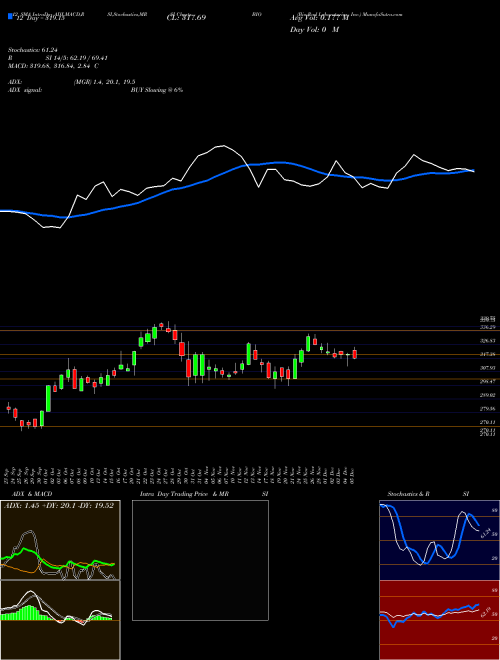Click the 05 Dec date axis label

tap(352, 476)
